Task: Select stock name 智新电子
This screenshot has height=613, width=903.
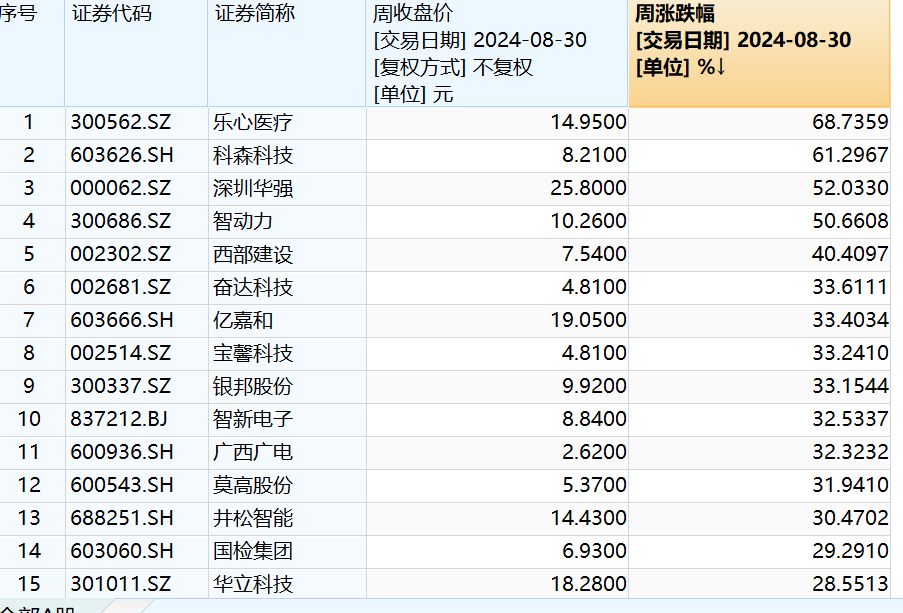Action: [253, 419]
